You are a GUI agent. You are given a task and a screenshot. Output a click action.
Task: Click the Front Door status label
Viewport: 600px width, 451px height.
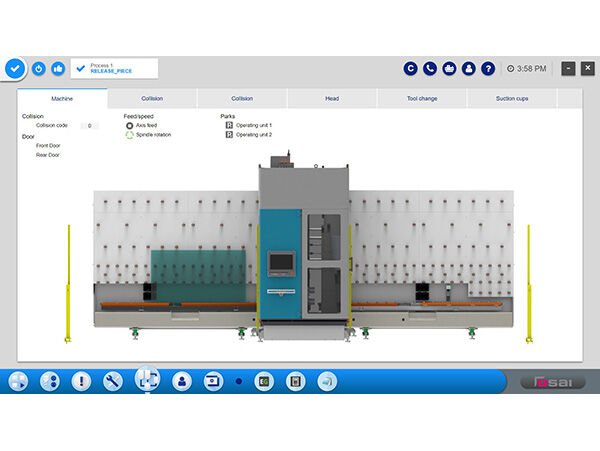[49, 145]
